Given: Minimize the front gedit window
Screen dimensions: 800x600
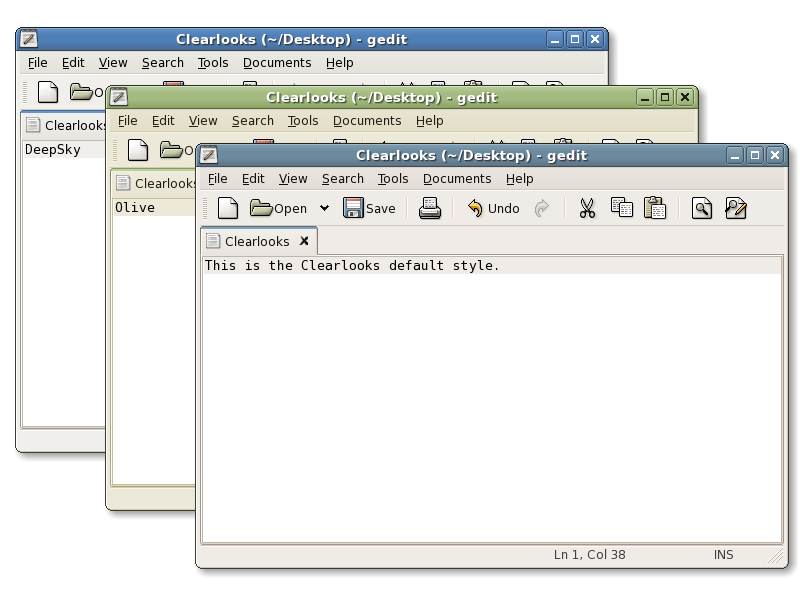Looking at the screenshot, I should [x=735, y=155].
